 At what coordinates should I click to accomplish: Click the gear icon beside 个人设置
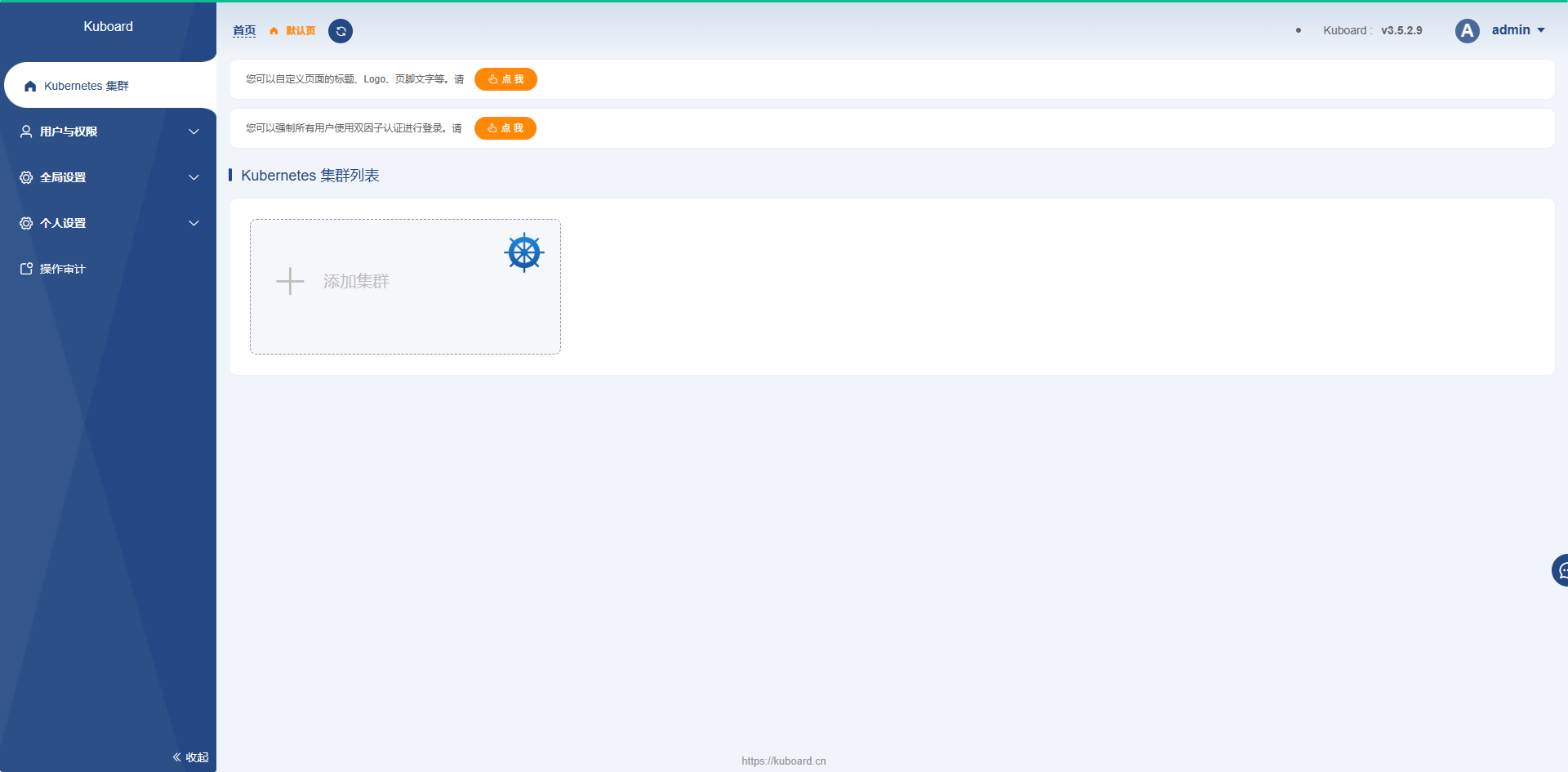click(26, 223)
